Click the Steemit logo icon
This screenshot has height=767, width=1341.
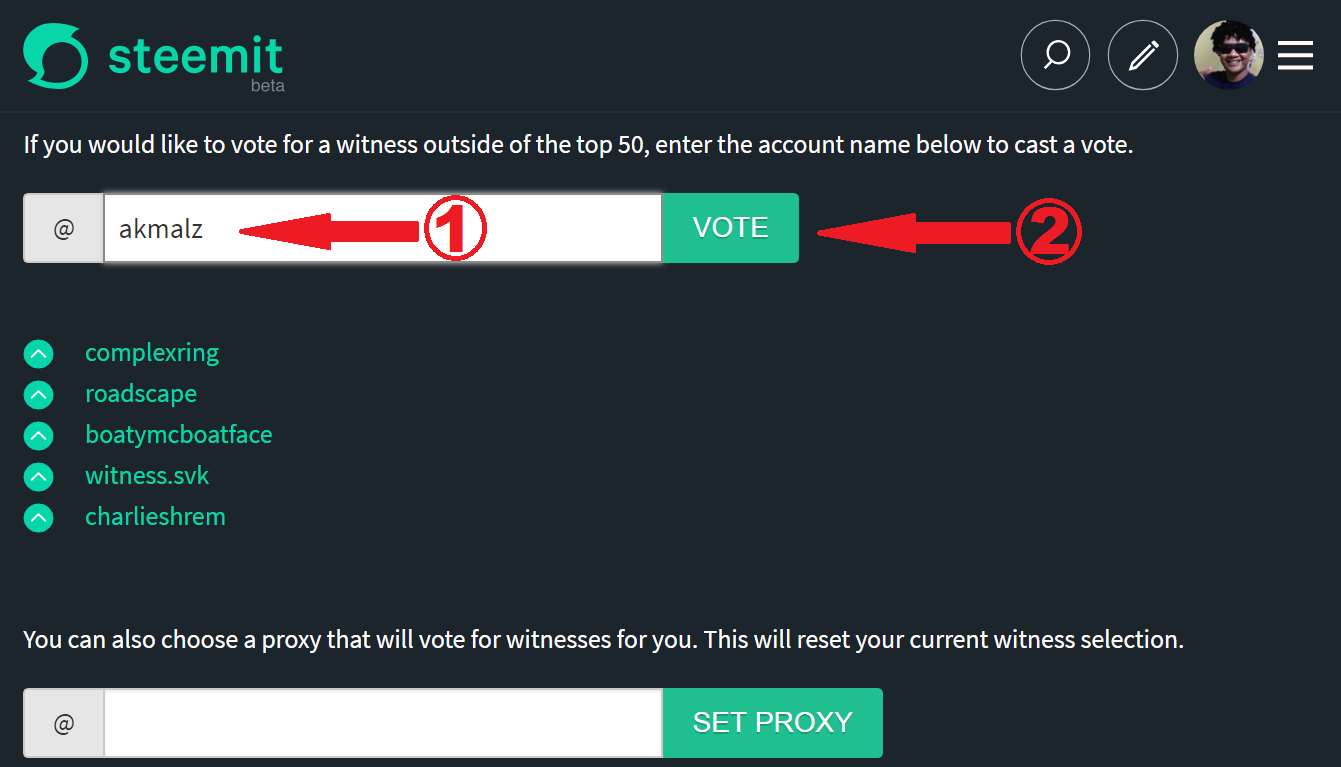coord(57,56)
